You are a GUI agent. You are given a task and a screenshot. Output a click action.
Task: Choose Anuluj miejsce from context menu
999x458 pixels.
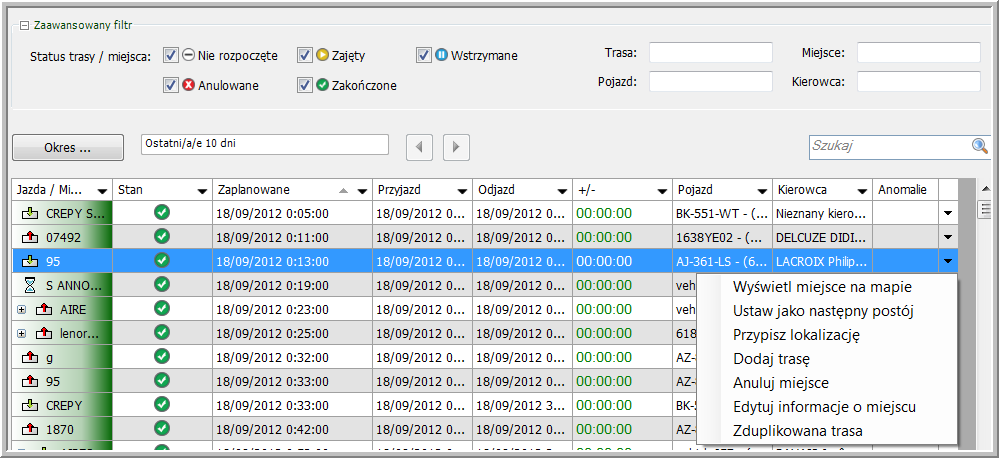pyautogui.click(x=780, y=383)
